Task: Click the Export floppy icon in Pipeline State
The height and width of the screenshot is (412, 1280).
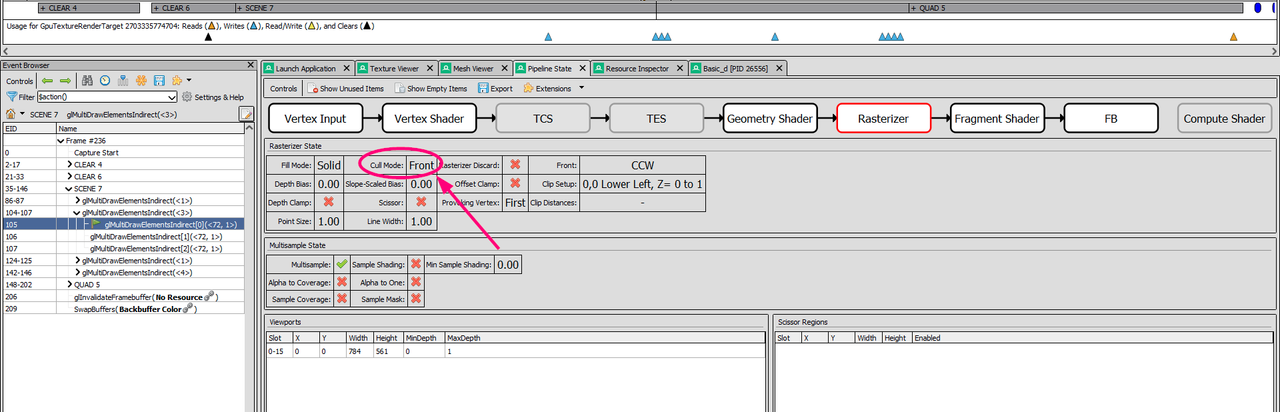Action: coord(482,88)
